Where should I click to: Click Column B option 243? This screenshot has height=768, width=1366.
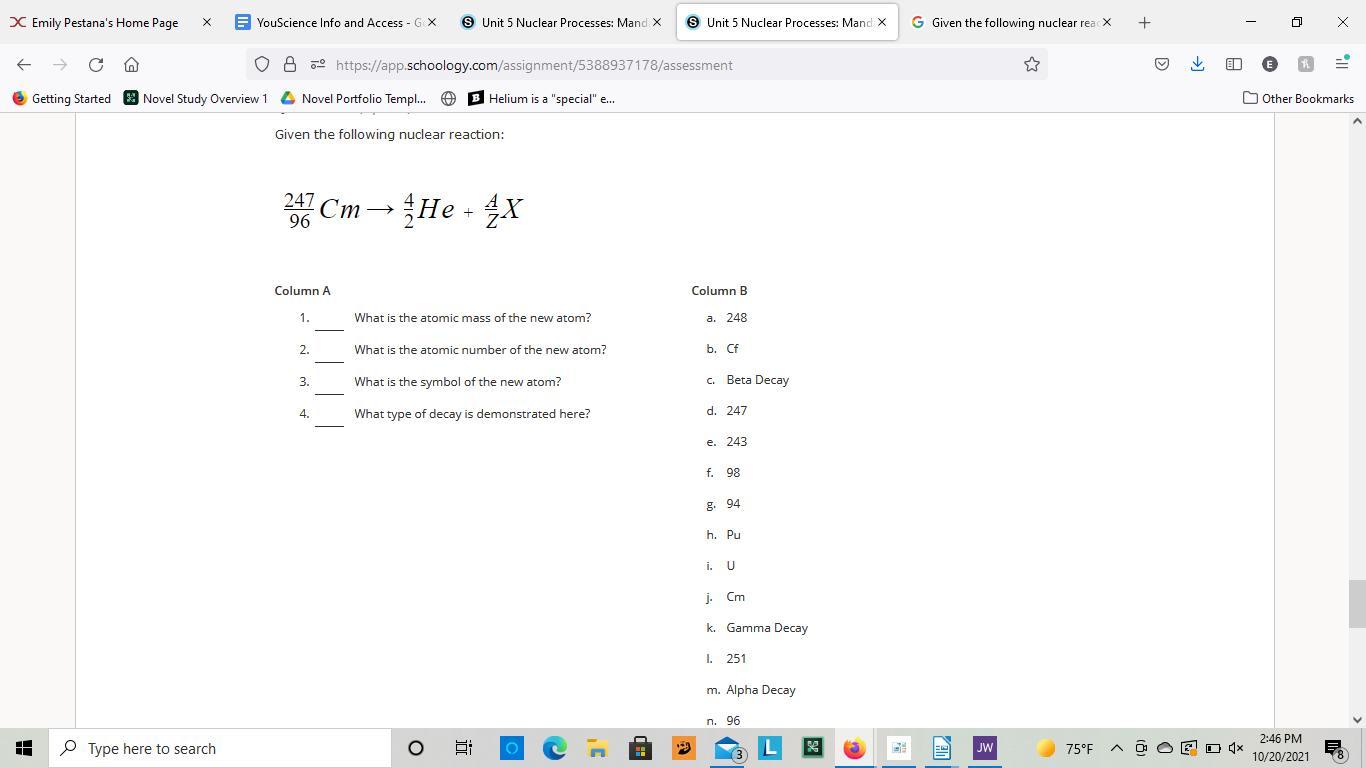[x=736, y=442]
